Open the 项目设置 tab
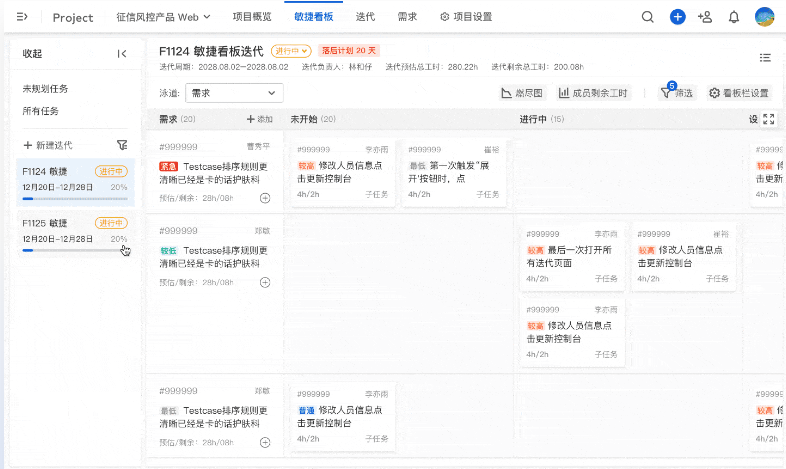This screenshot has width=786, height=469. click(466, 17)
